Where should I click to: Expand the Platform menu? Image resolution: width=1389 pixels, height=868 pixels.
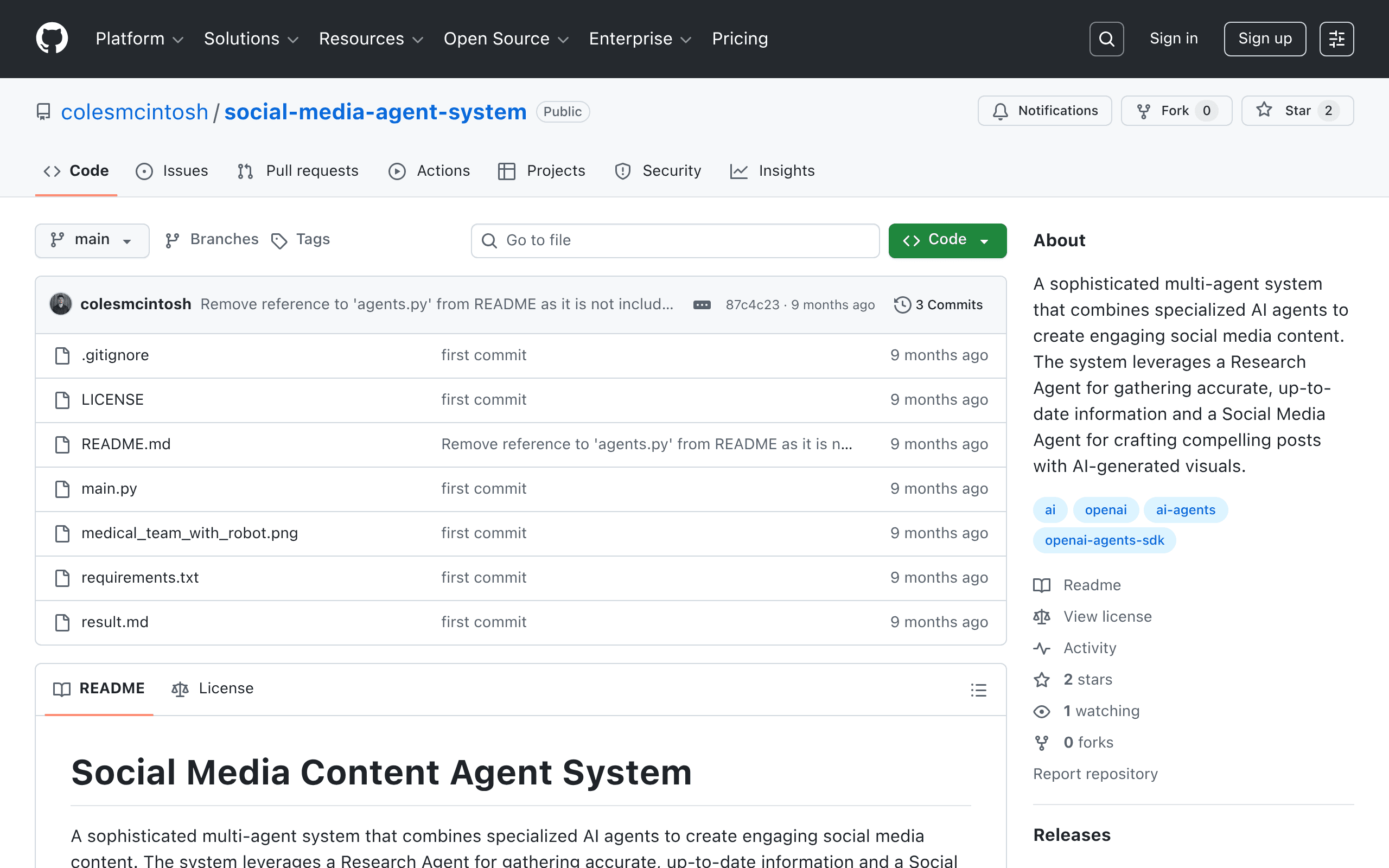[139, 39]
